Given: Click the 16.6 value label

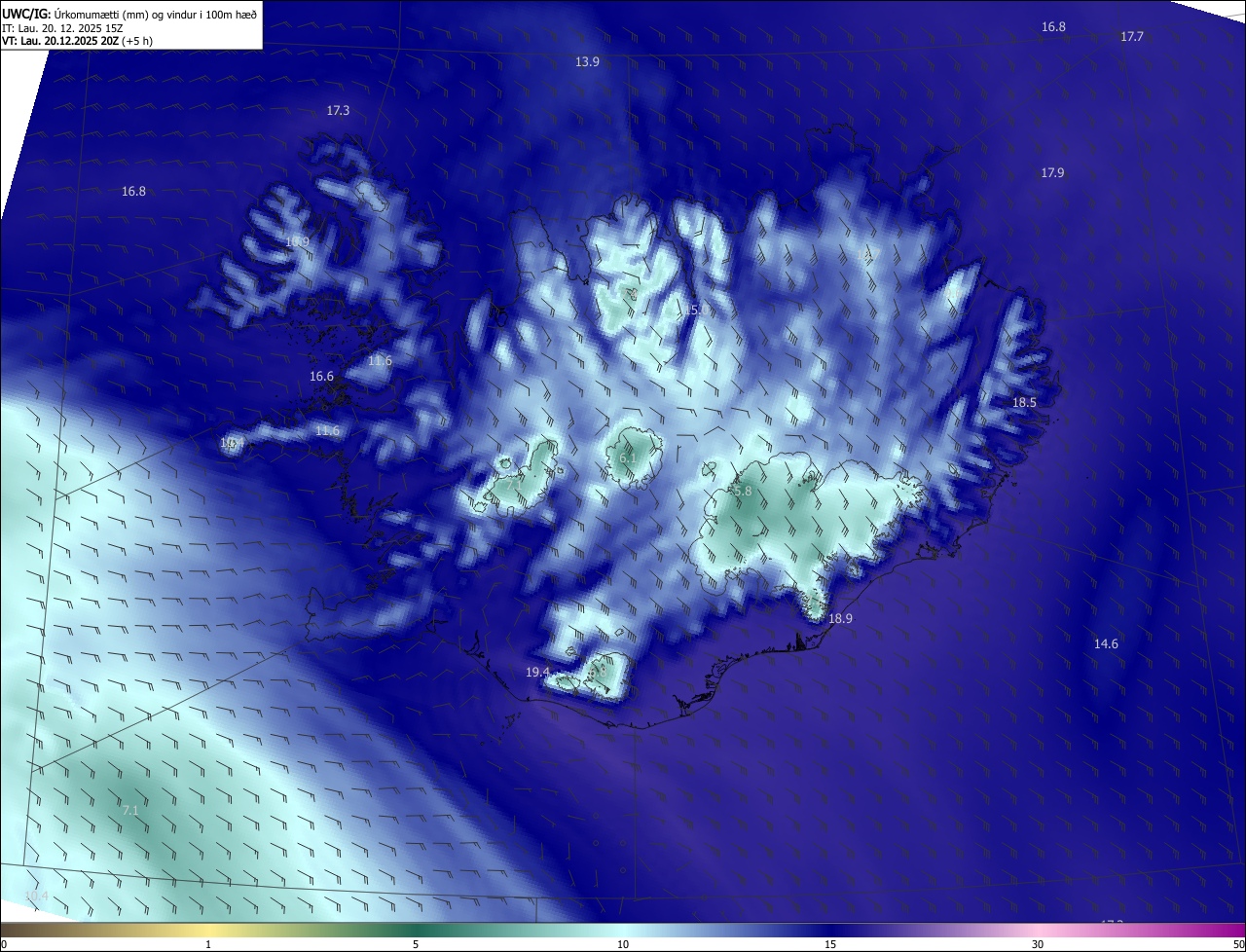Looking at the screenshot, I should [321, 377].
